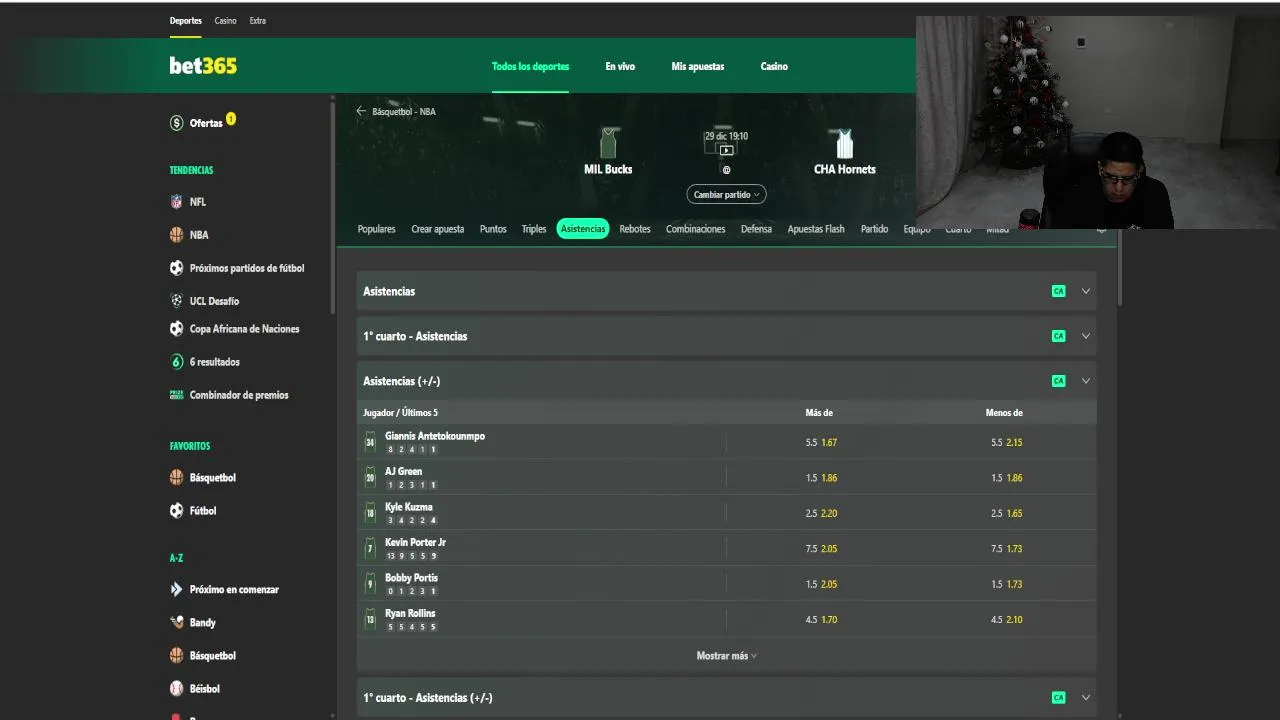Click the live stream play icon

726,150
